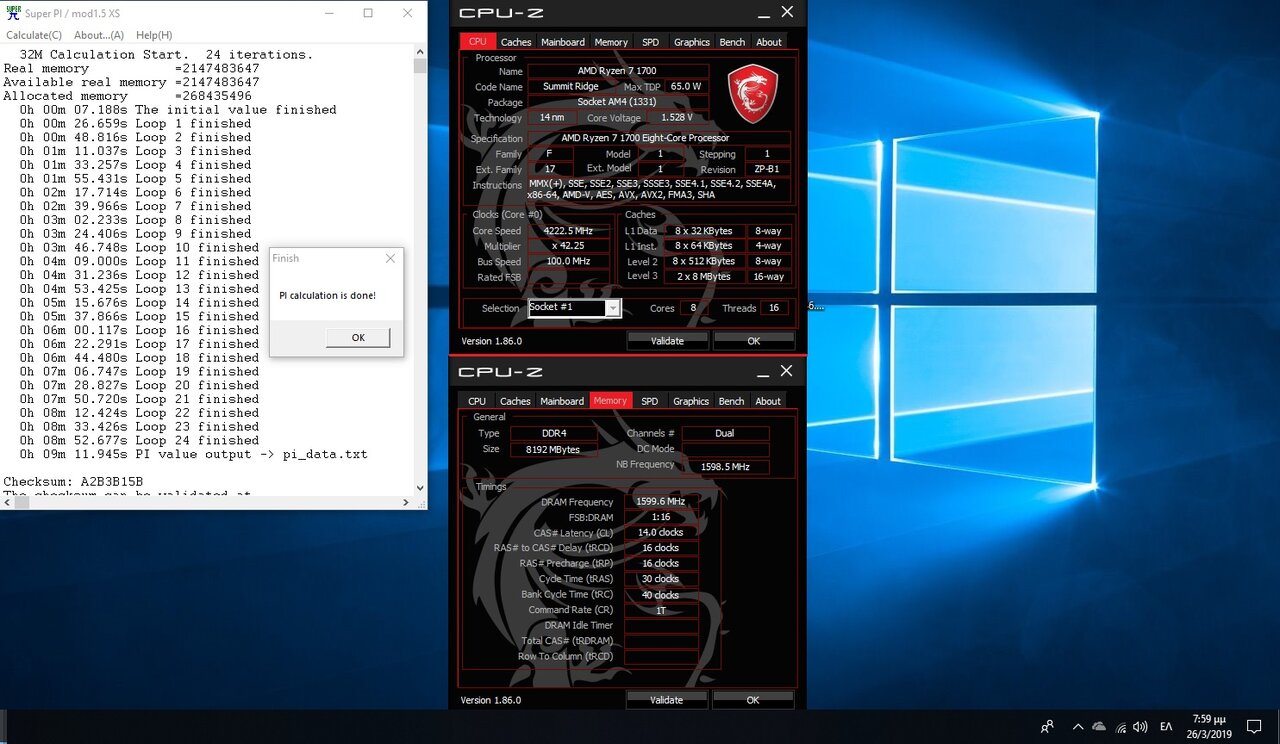Switch to About tab in lower CPU-Z

click(768, 401)
